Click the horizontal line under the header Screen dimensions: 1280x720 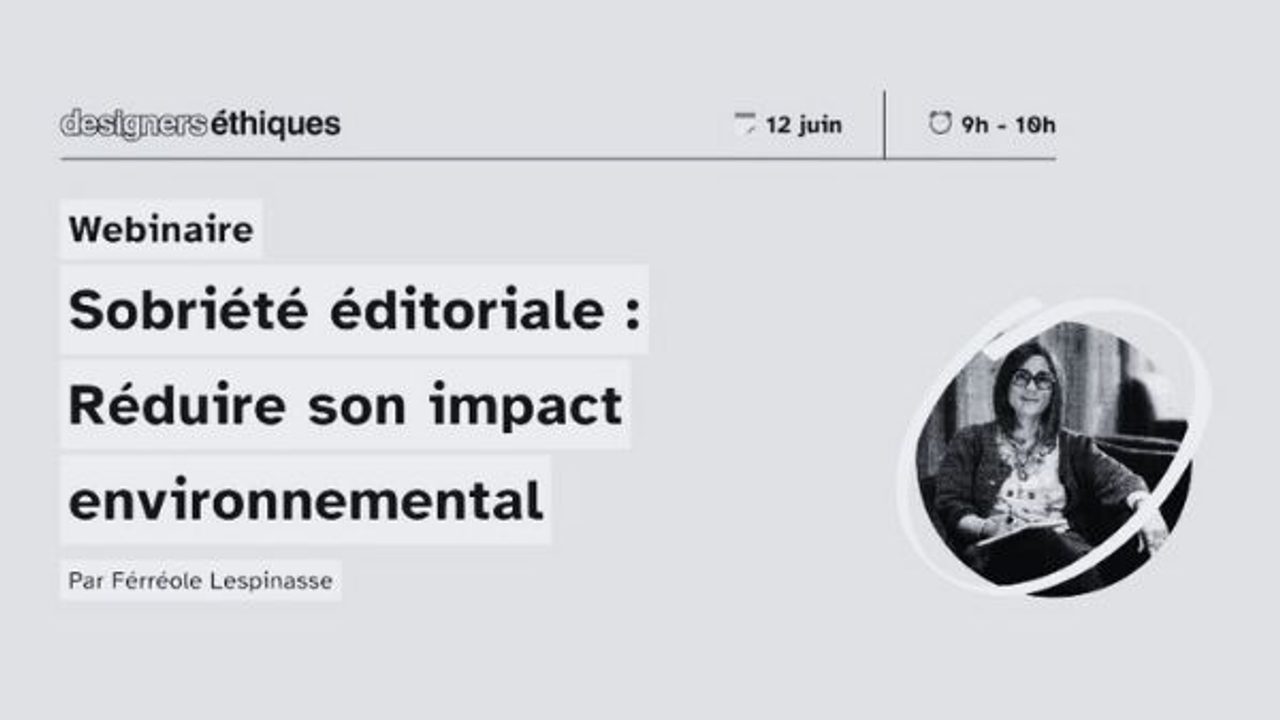pos(558,158)
